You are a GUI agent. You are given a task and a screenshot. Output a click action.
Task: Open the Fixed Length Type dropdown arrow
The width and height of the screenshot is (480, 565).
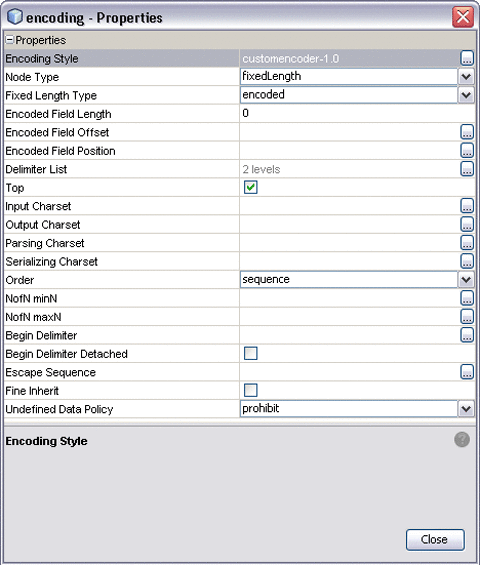tap(466, 95)
